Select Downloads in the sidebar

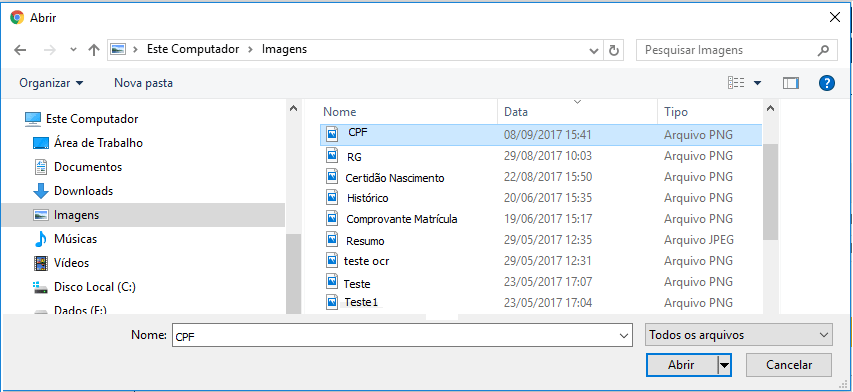point(84,191)
